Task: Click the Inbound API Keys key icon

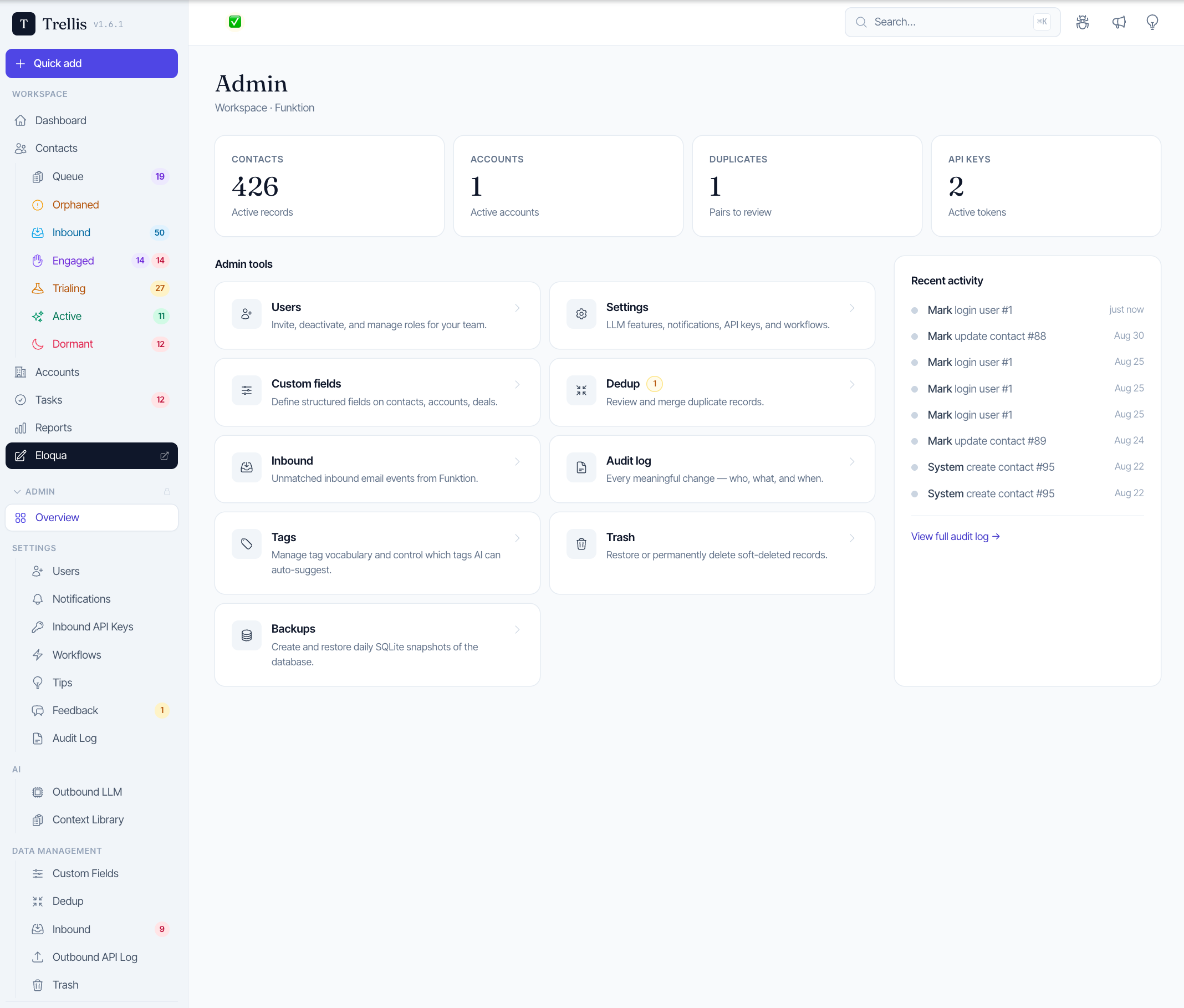Action: [38, 627]
